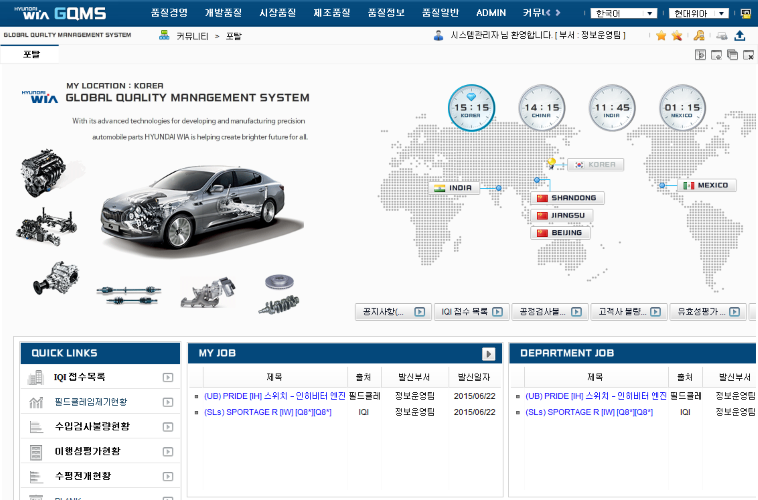
Task: Click the gold favorites star icon
Action: [x=661, y=35]
